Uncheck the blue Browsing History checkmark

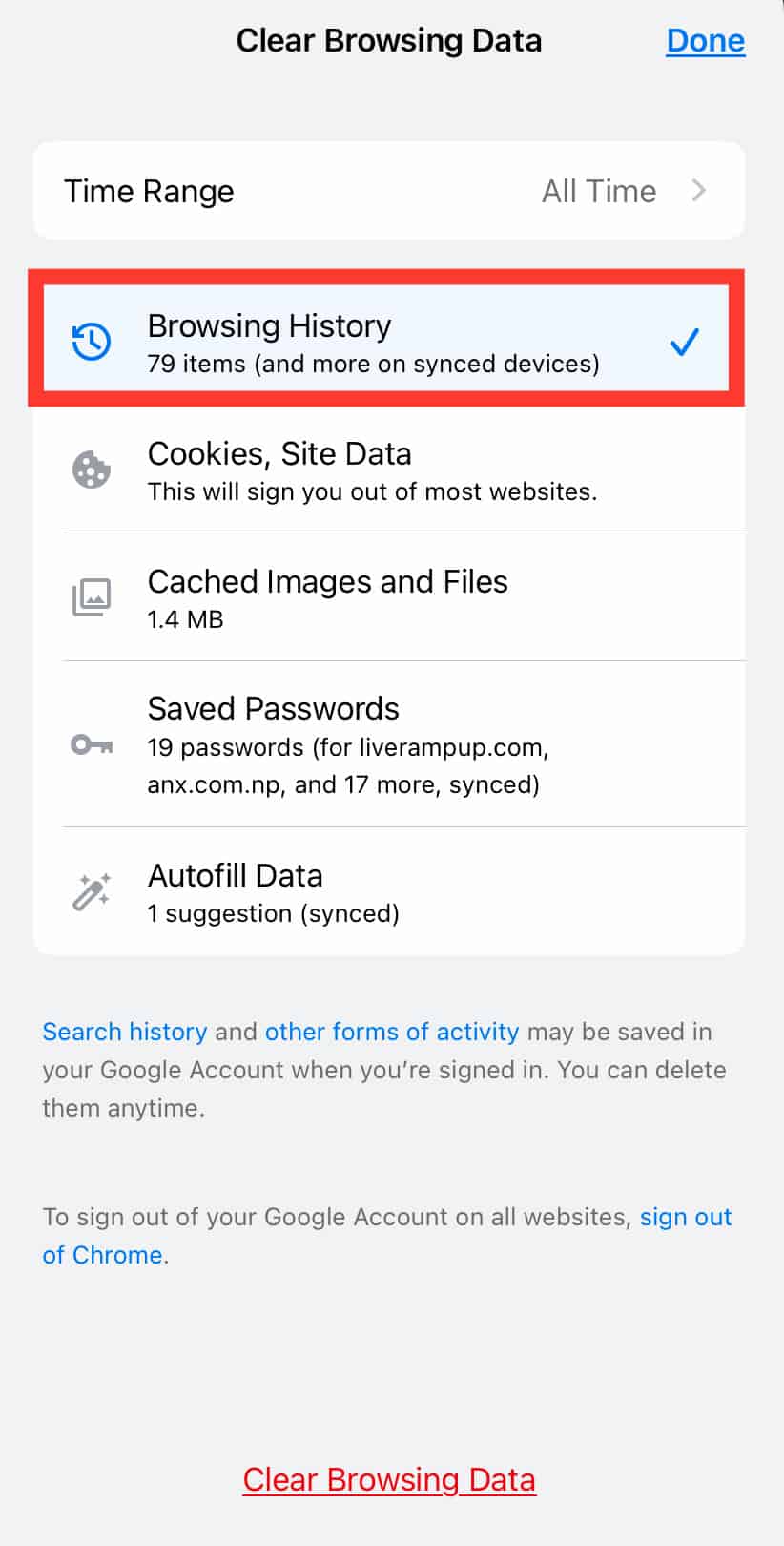click(684, 342)
